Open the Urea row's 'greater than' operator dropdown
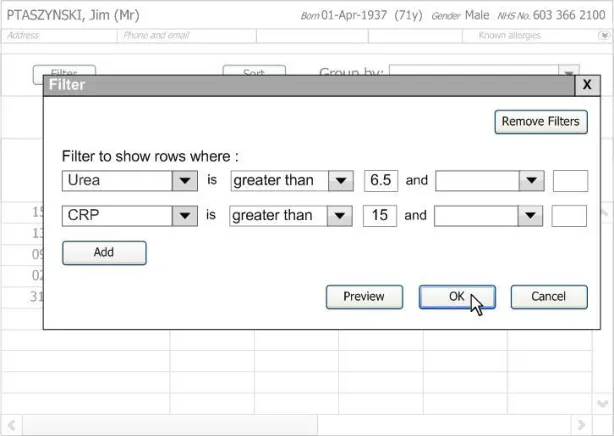Image resolution: width=614 pixels, height=436 pixels. click(341, 181)
